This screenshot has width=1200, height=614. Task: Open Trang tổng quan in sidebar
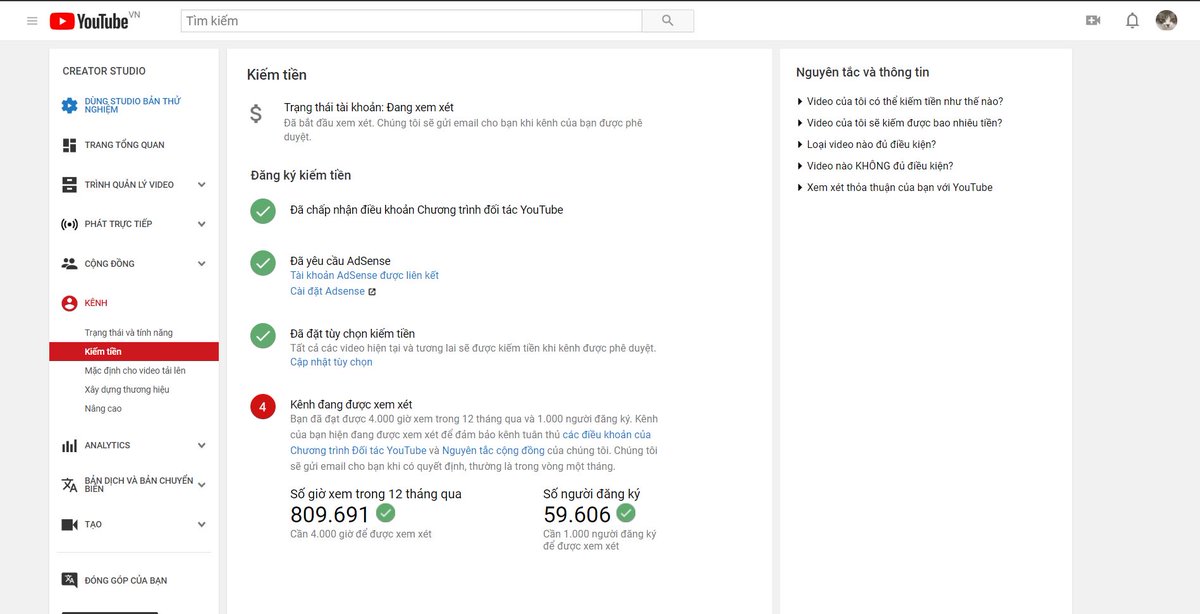pyautogui.click(x=124, y=145)
